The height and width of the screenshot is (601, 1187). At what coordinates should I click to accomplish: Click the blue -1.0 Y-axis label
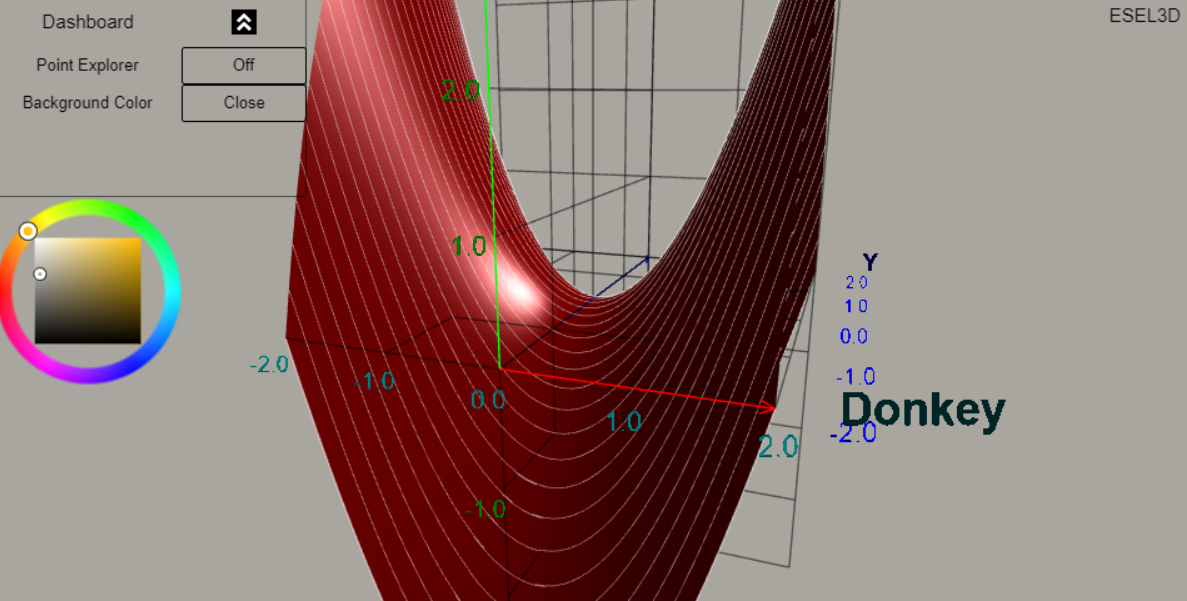point(856,376)
